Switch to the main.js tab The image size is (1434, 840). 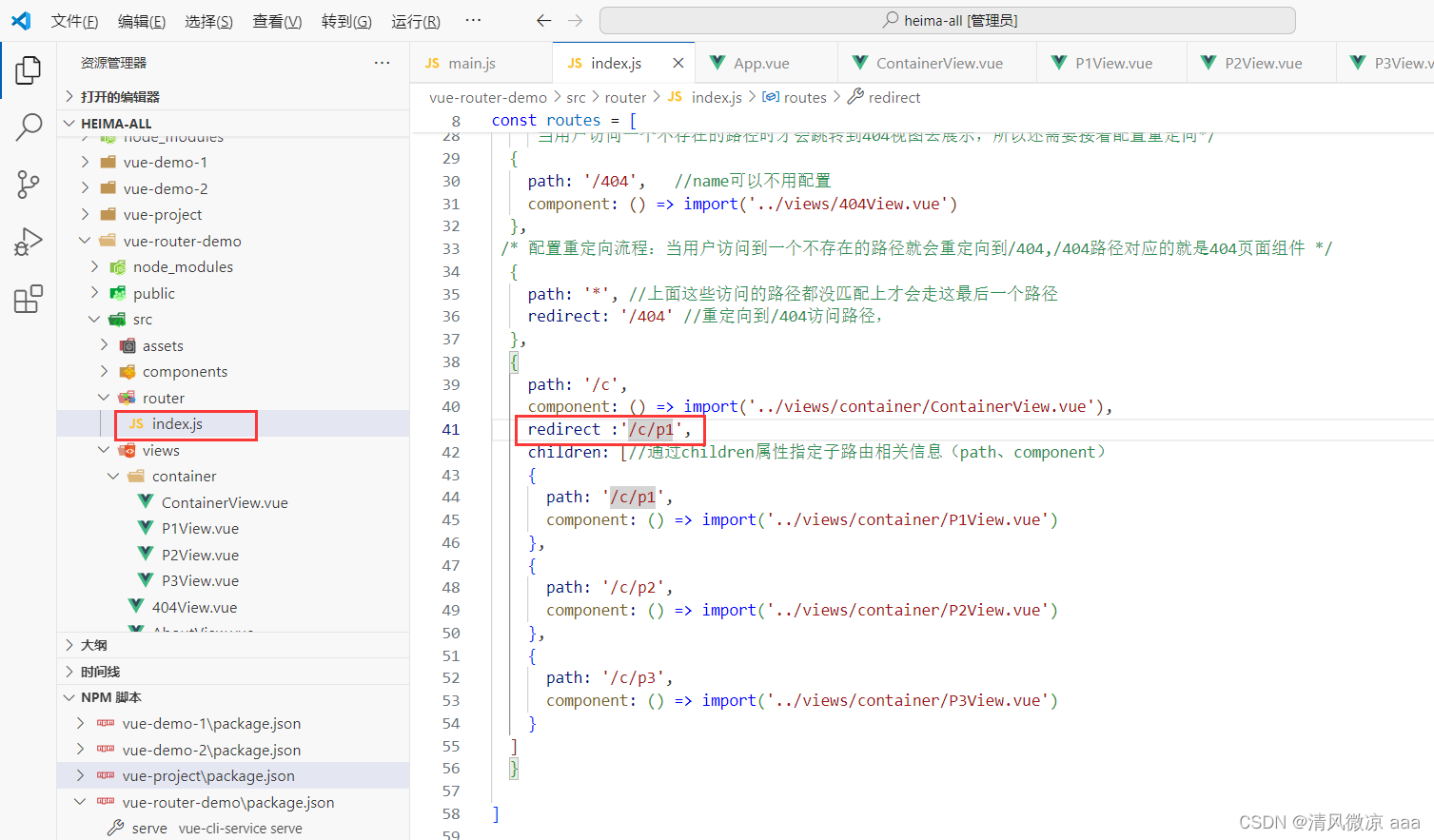(481, 63)
